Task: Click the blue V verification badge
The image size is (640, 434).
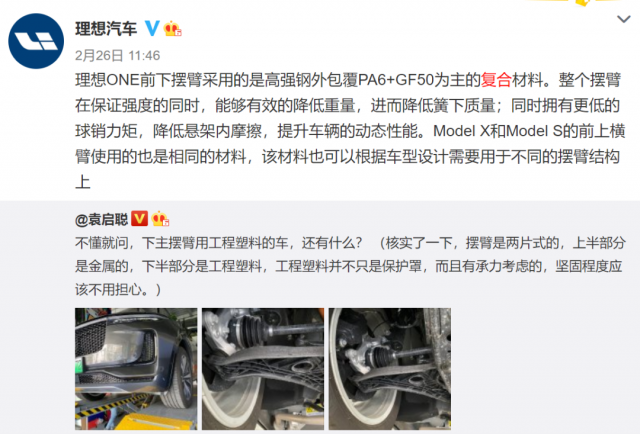Action: pos(152,28)
